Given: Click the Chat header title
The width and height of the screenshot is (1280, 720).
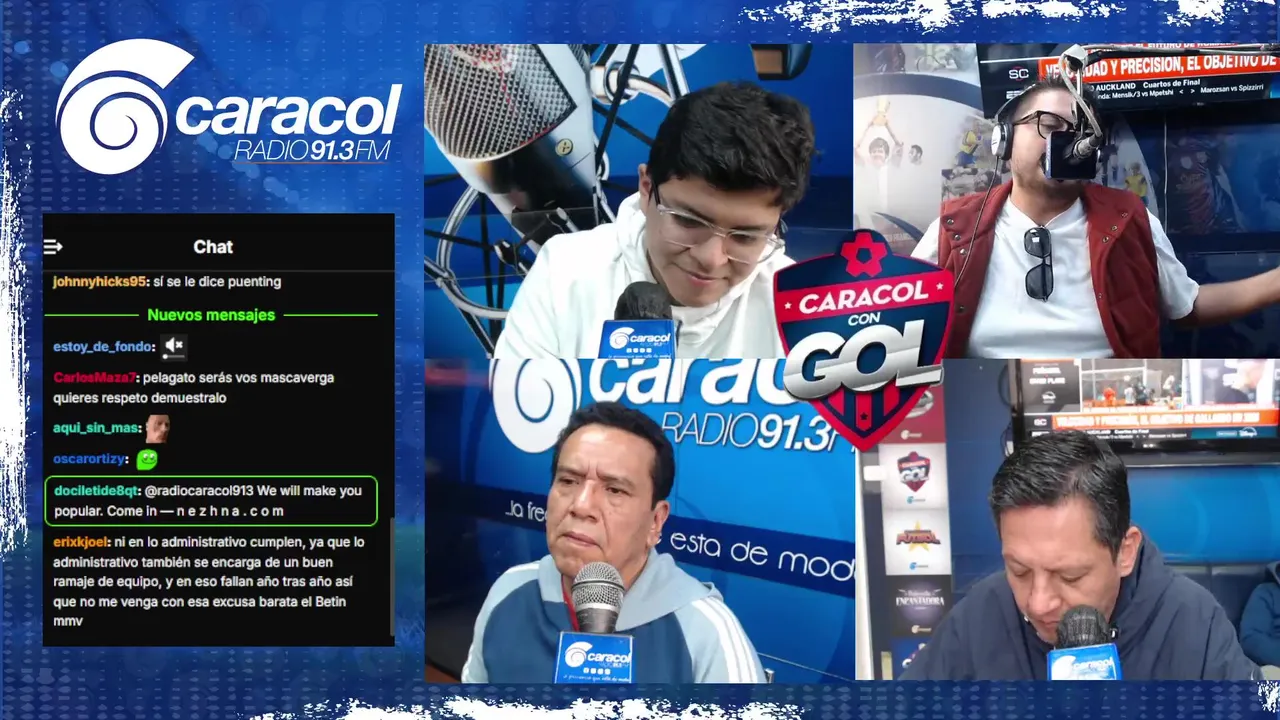Looking at the screenshot, I should pyautogui.click(x=213, y=247).
